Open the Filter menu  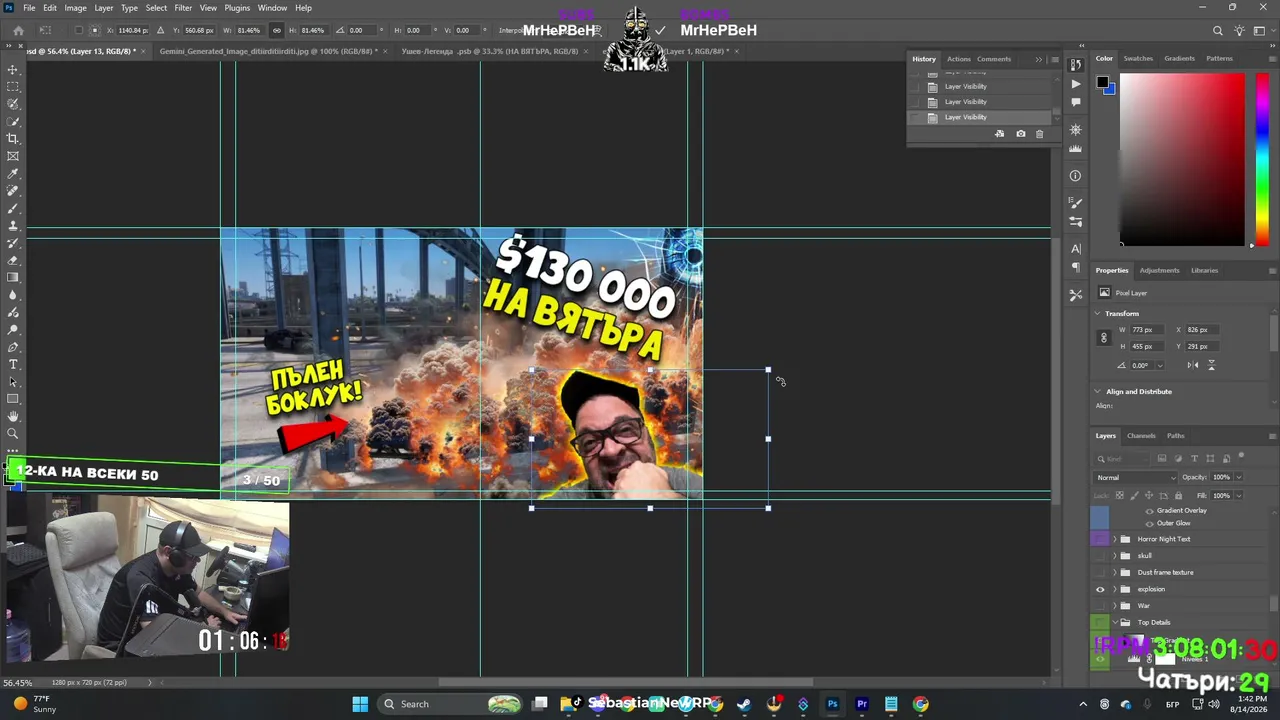(x=183, y=8)
